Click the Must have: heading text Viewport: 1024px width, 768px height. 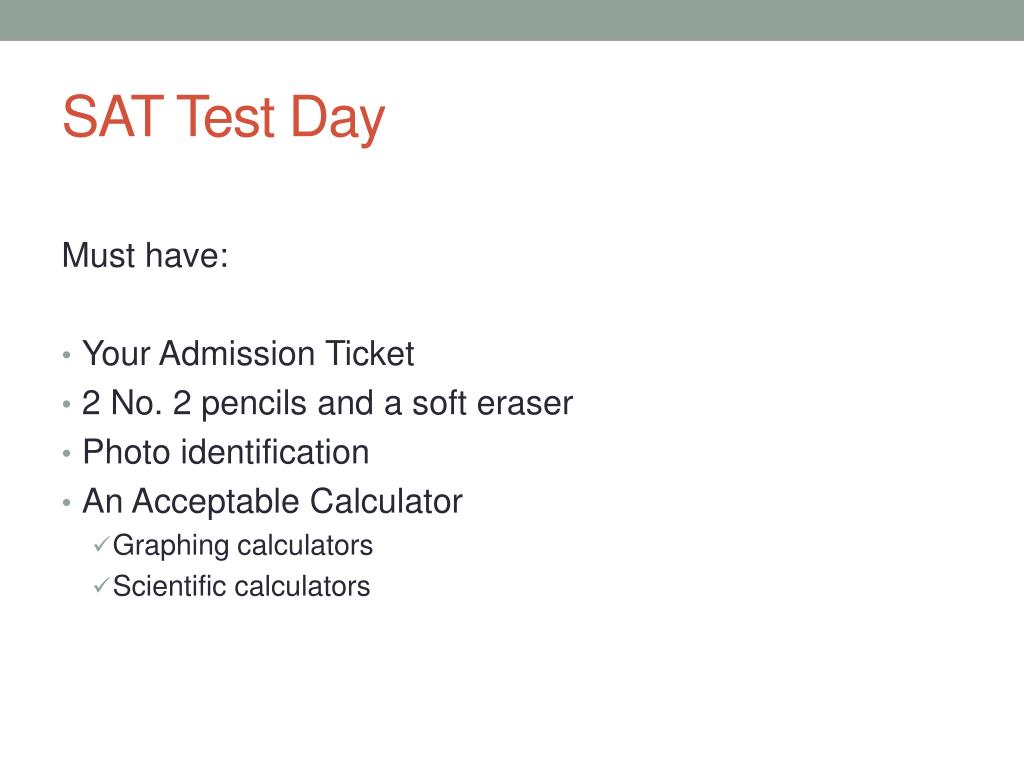tap(145, 255)
